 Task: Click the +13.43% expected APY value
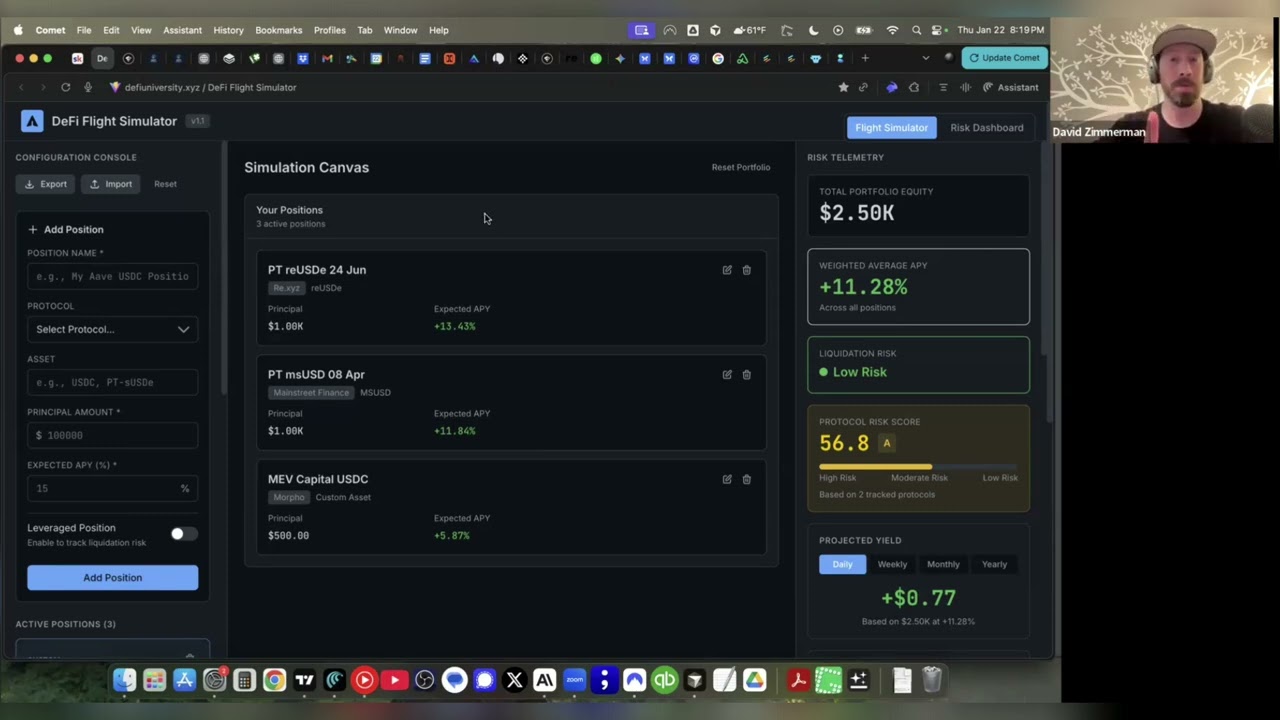(x=455, y=326)
